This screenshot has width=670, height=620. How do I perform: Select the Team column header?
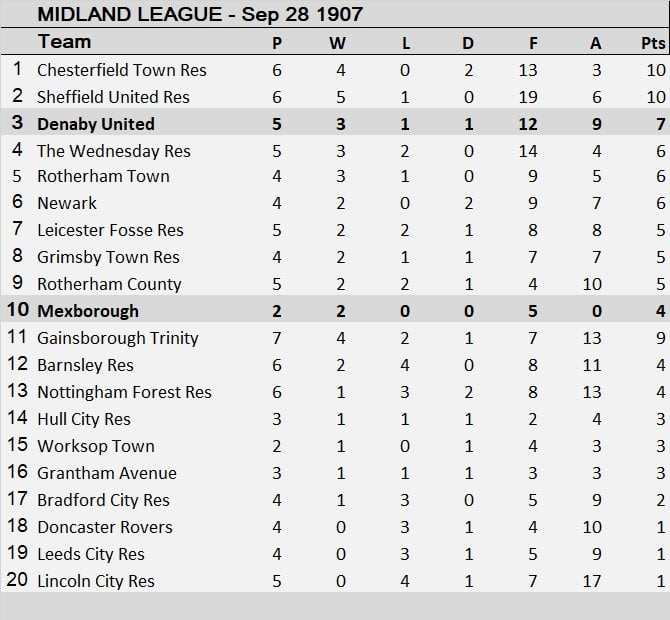64,42
